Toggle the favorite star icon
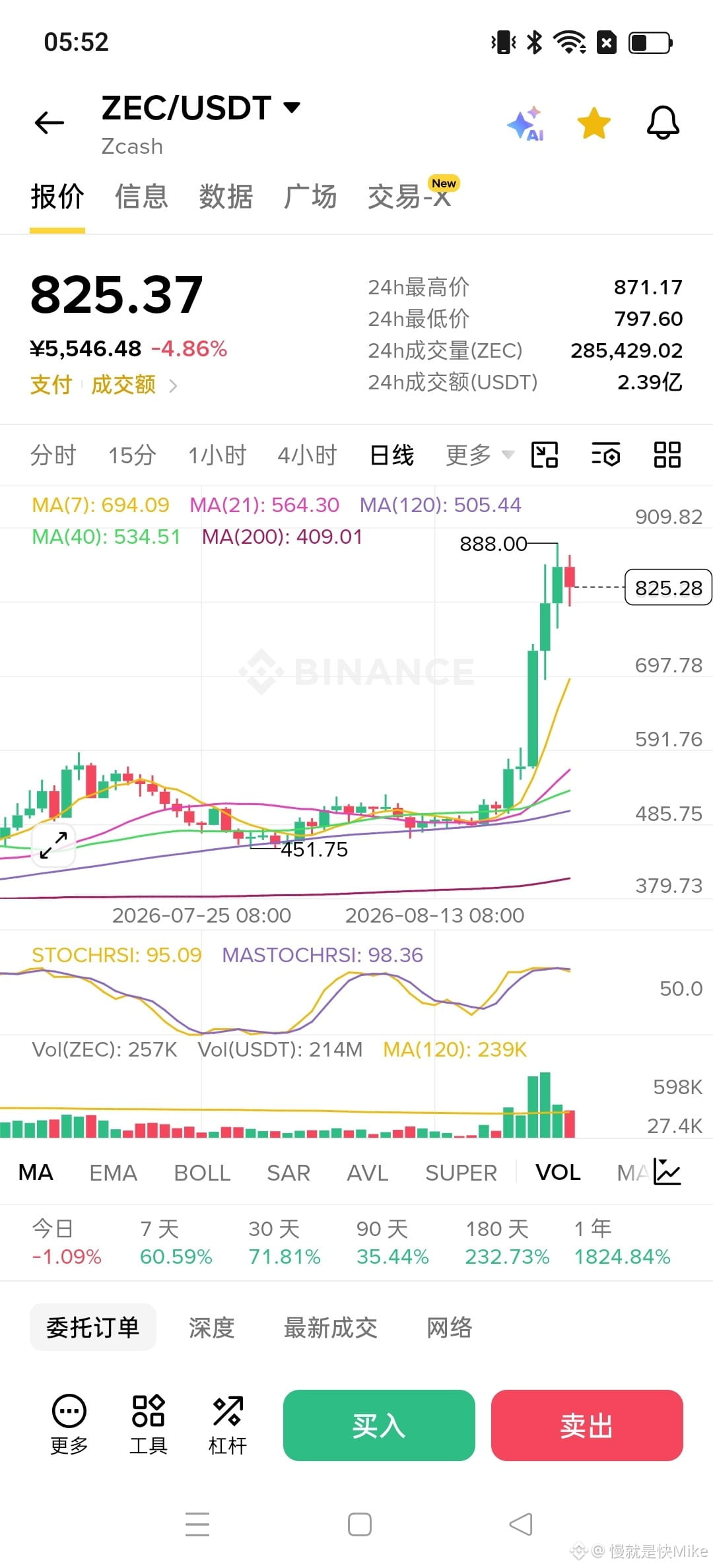The width and height of the screenshot is (713, 1568). pos(594,123)
